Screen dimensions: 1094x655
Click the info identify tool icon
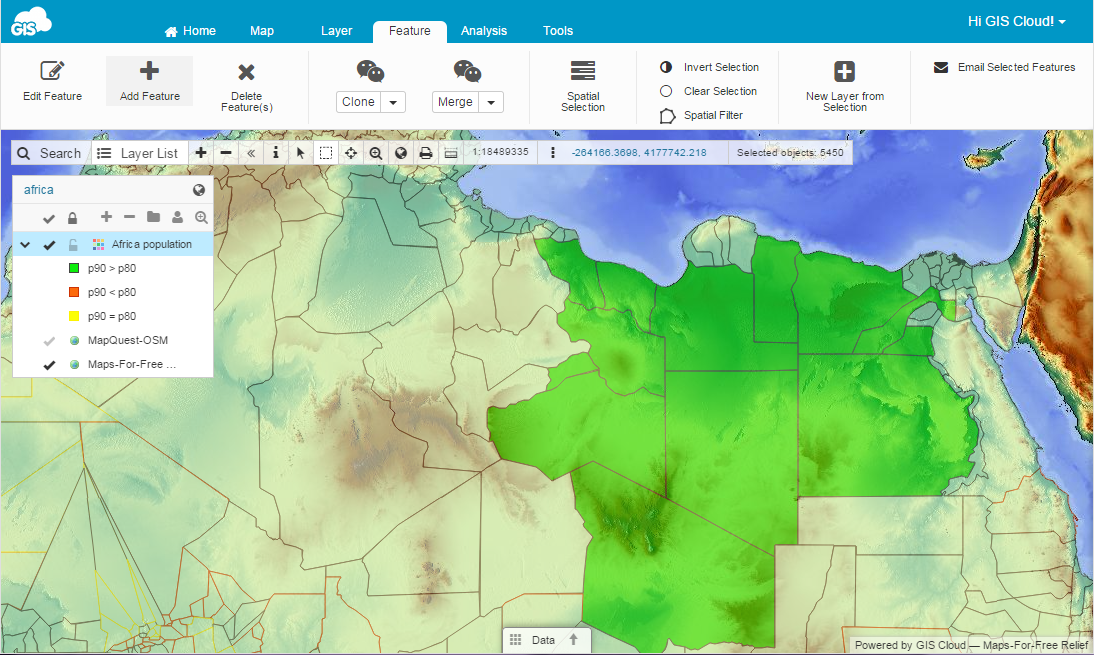(x=275, y=153)
